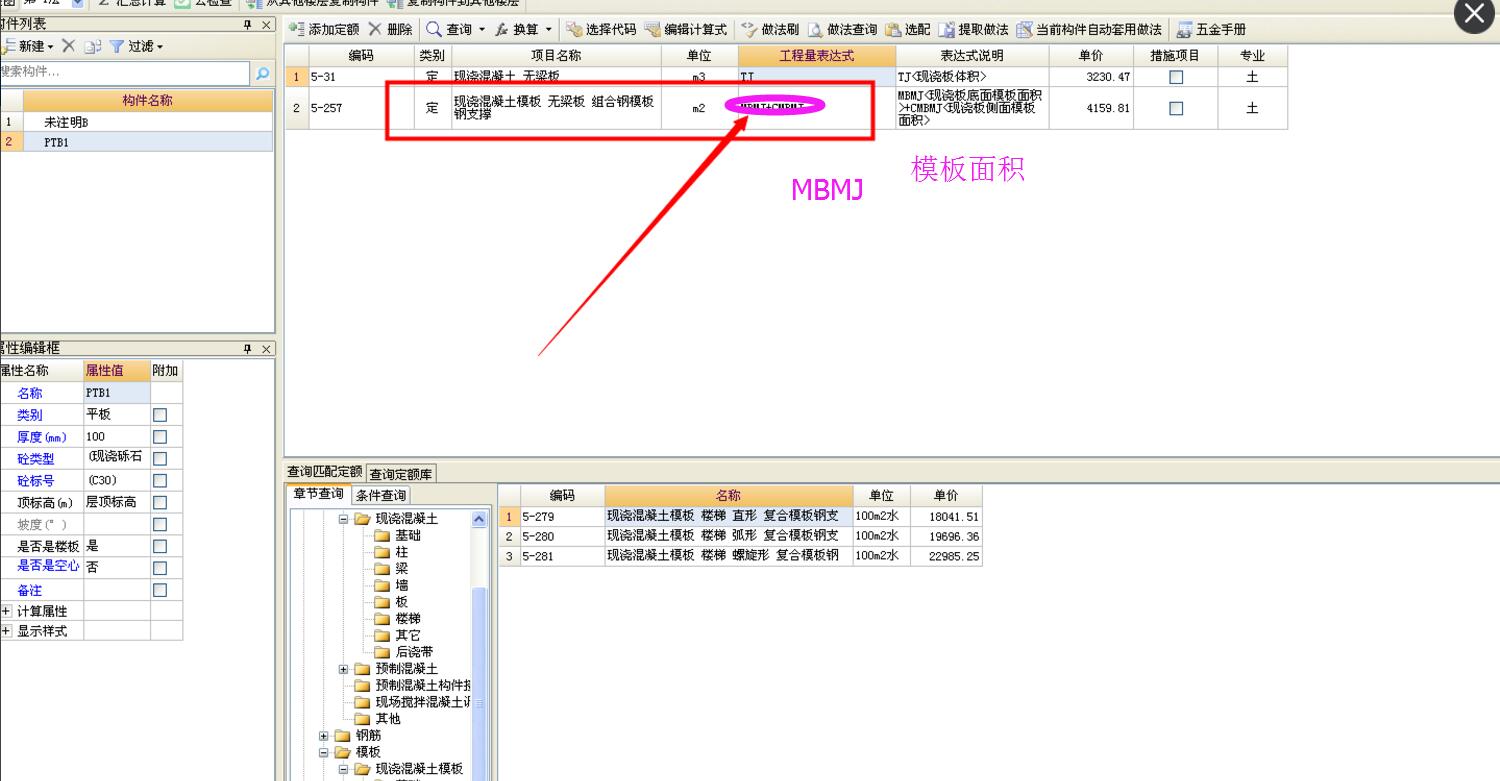The image size is (1500, 781).
Task: Expand the 预制混凝土 tree node
Action: (x=343, y=669)
